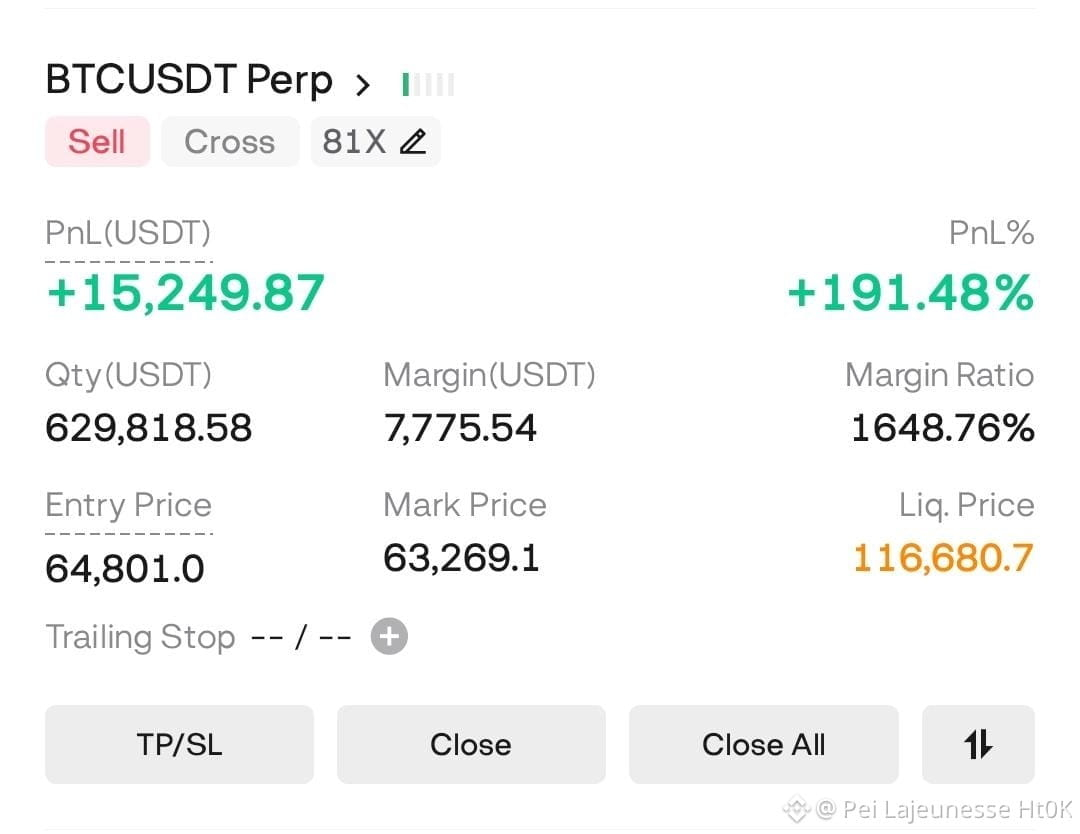Click the 116,680.7 liquidation price
Viewport: 1080px width, 834px height.
click(x=944, y=558)
